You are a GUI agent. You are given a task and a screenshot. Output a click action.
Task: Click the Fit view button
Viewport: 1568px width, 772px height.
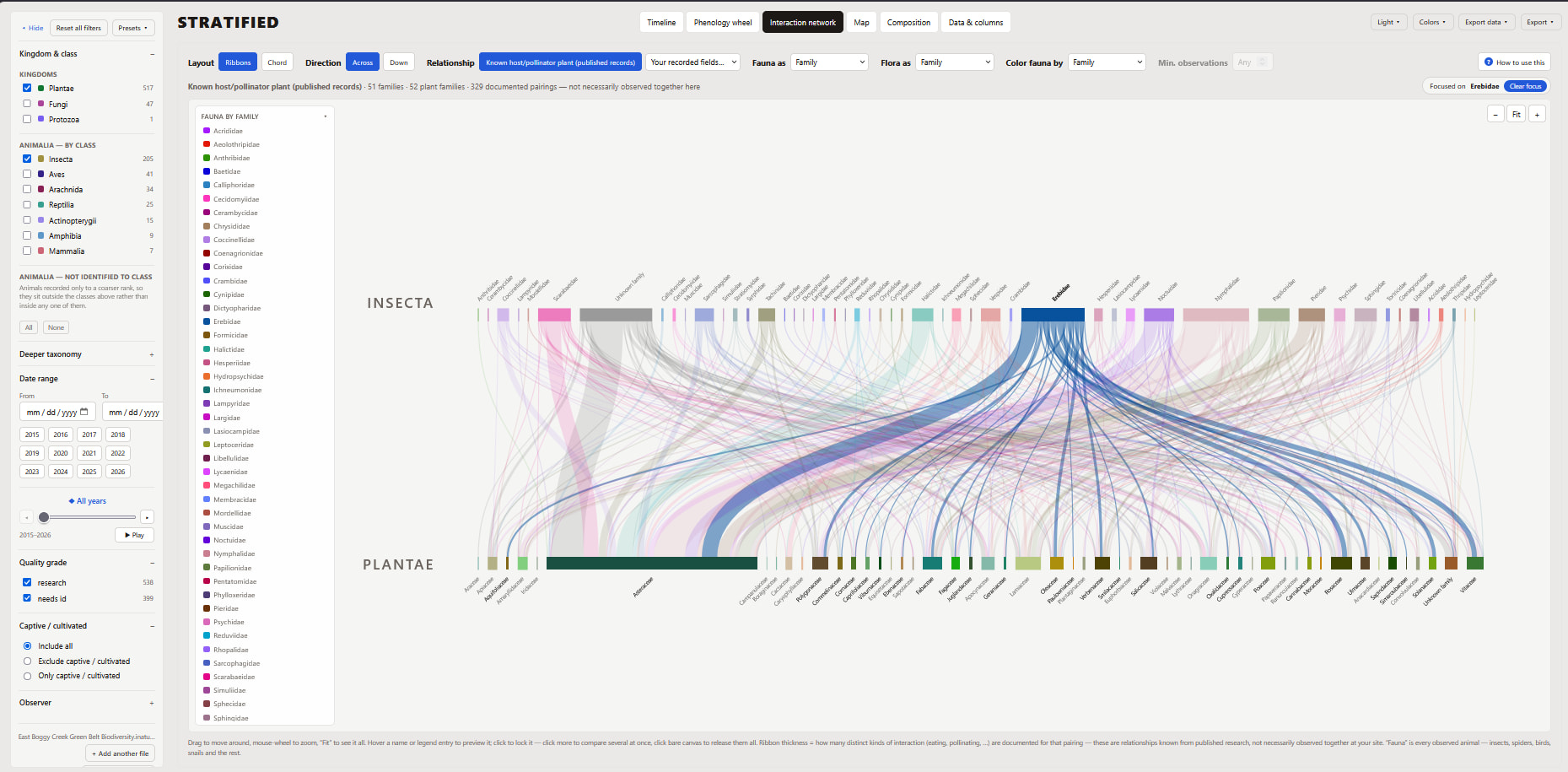coord(1516,114)
